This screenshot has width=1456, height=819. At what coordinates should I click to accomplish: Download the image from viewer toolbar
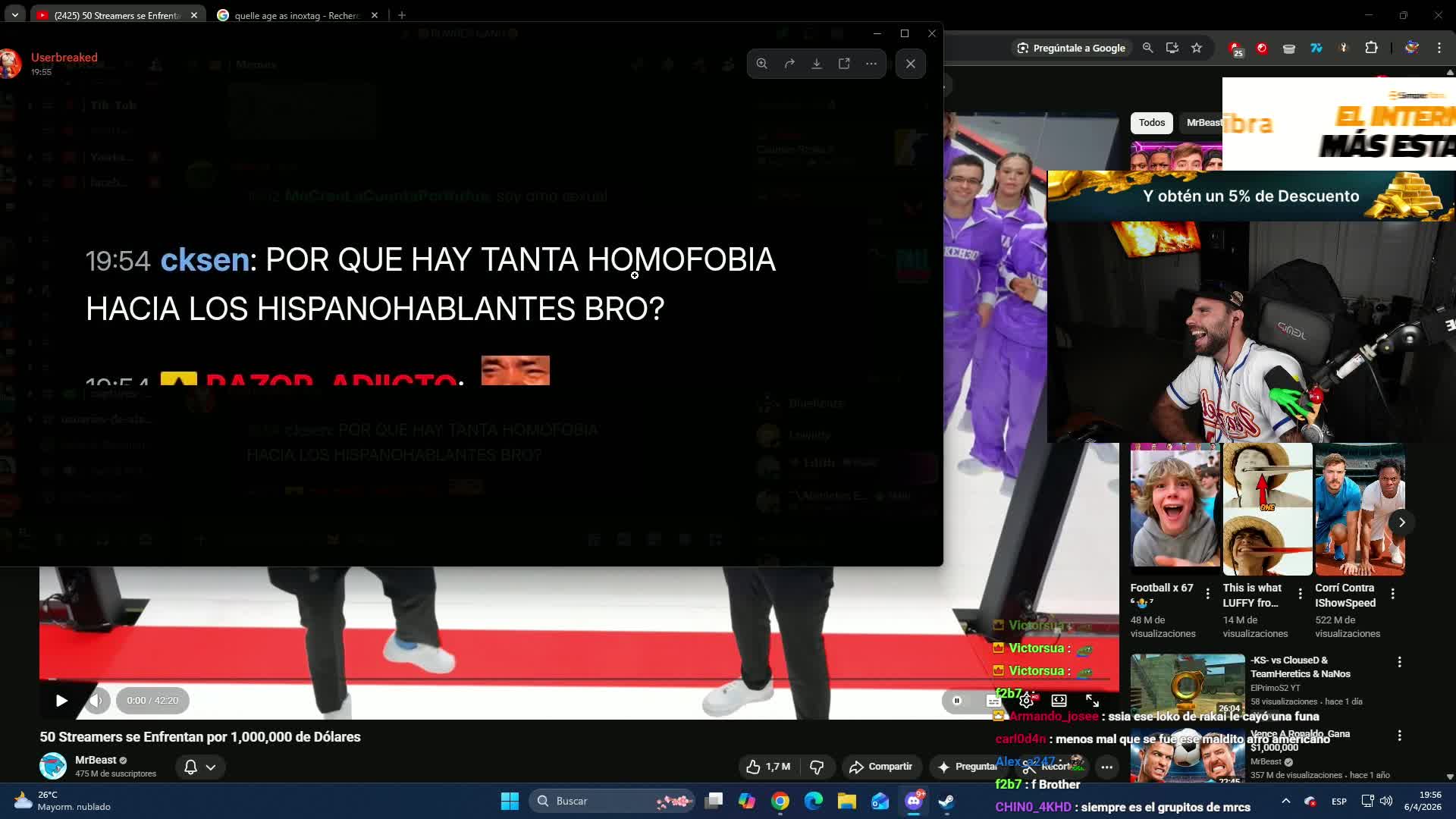(817, 64)
